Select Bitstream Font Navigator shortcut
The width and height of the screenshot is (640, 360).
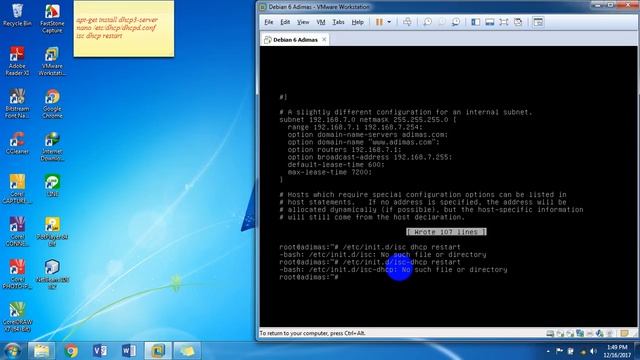pyautogui.click(x=17, y=104)
